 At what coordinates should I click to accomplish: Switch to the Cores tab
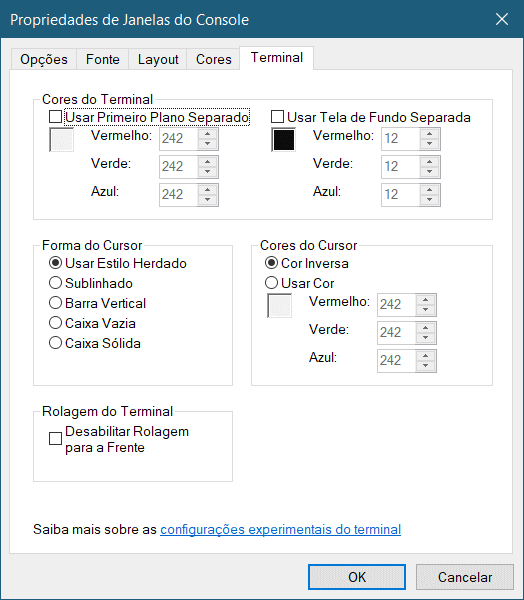[213, 59]
